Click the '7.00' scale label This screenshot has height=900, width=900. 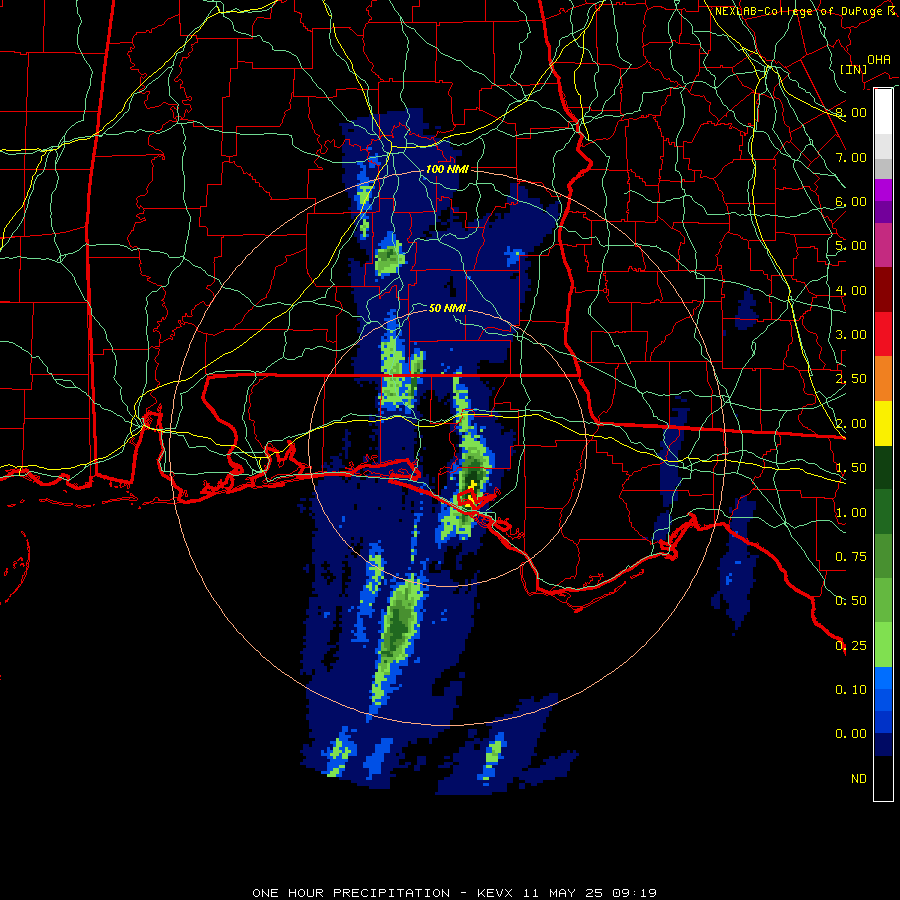pyautogui.click(x=851, y=157)
